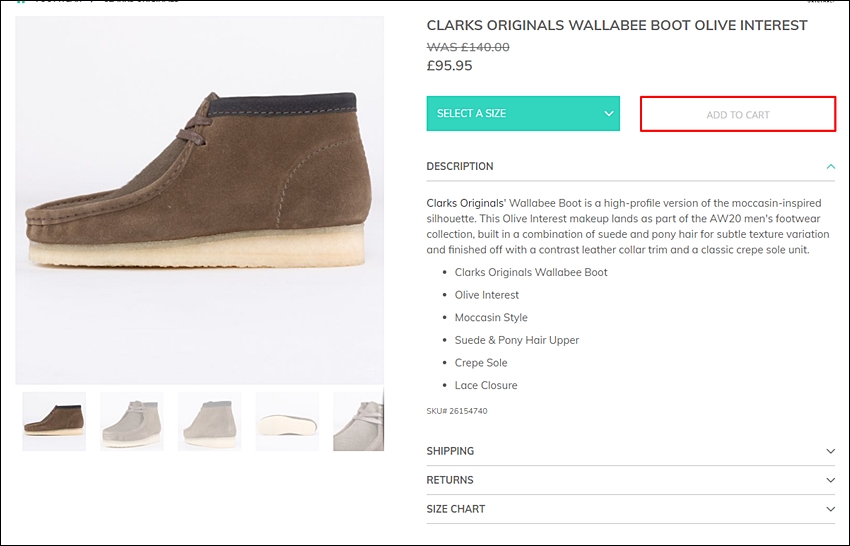The width and height of the screenshot is (850, 546).
Task: Collapse the Description section chevron
Action: pyautogui.click(x=830, y=166)
